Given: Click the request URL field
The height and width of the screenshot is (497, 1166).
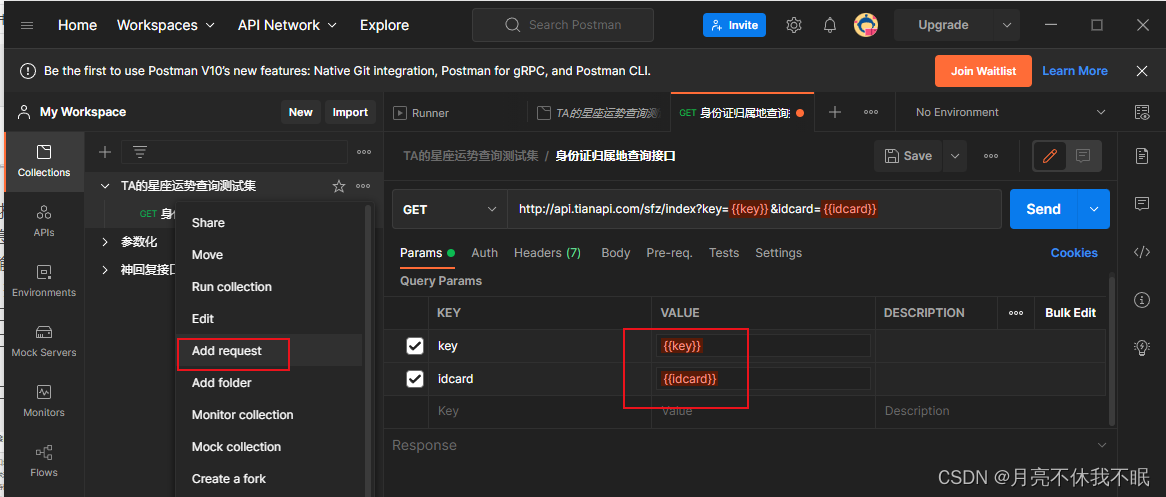Looking at the screenshot, I should coord(754,209).
